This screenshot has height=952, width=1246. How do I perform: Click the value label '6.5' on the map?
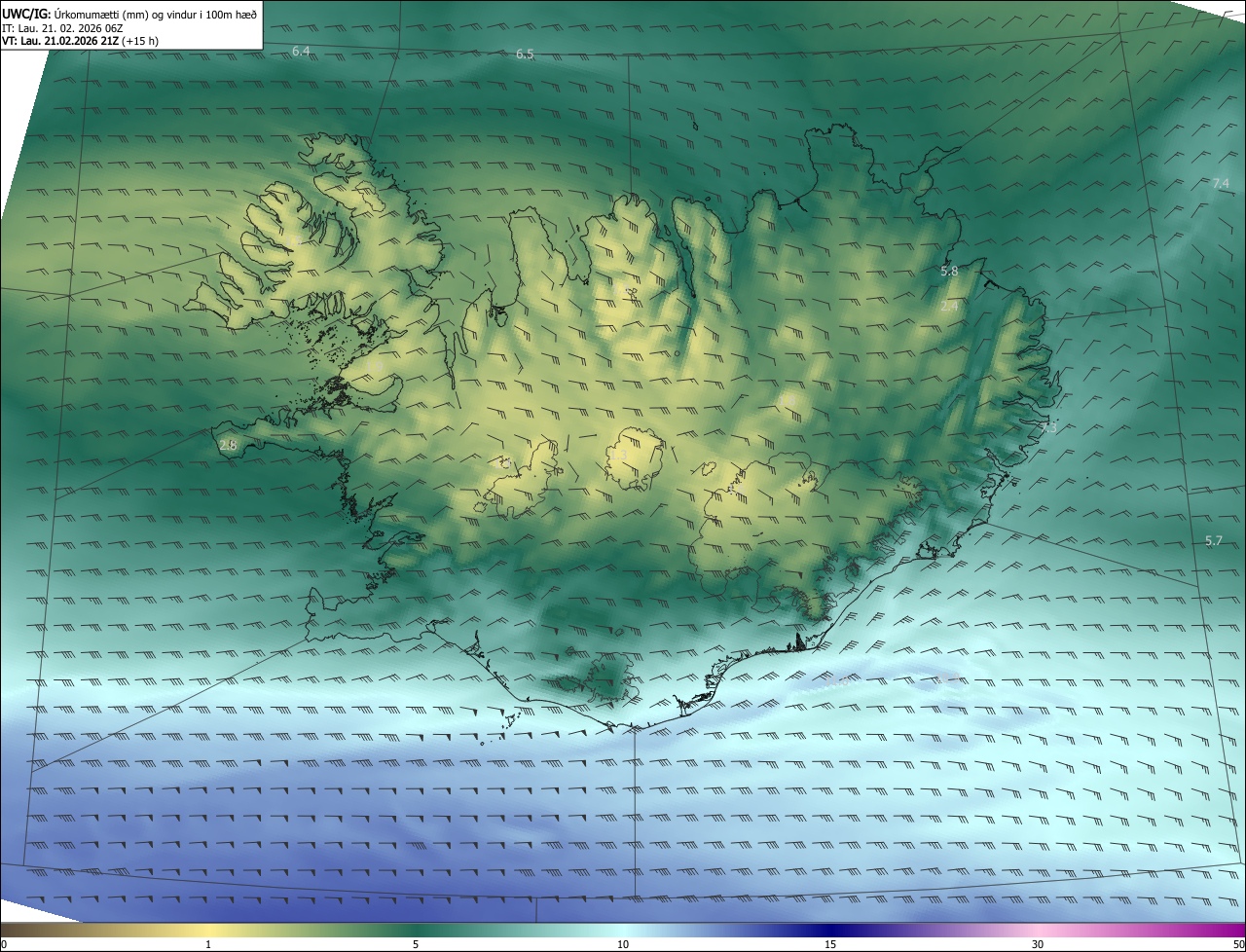click(525, 55)
